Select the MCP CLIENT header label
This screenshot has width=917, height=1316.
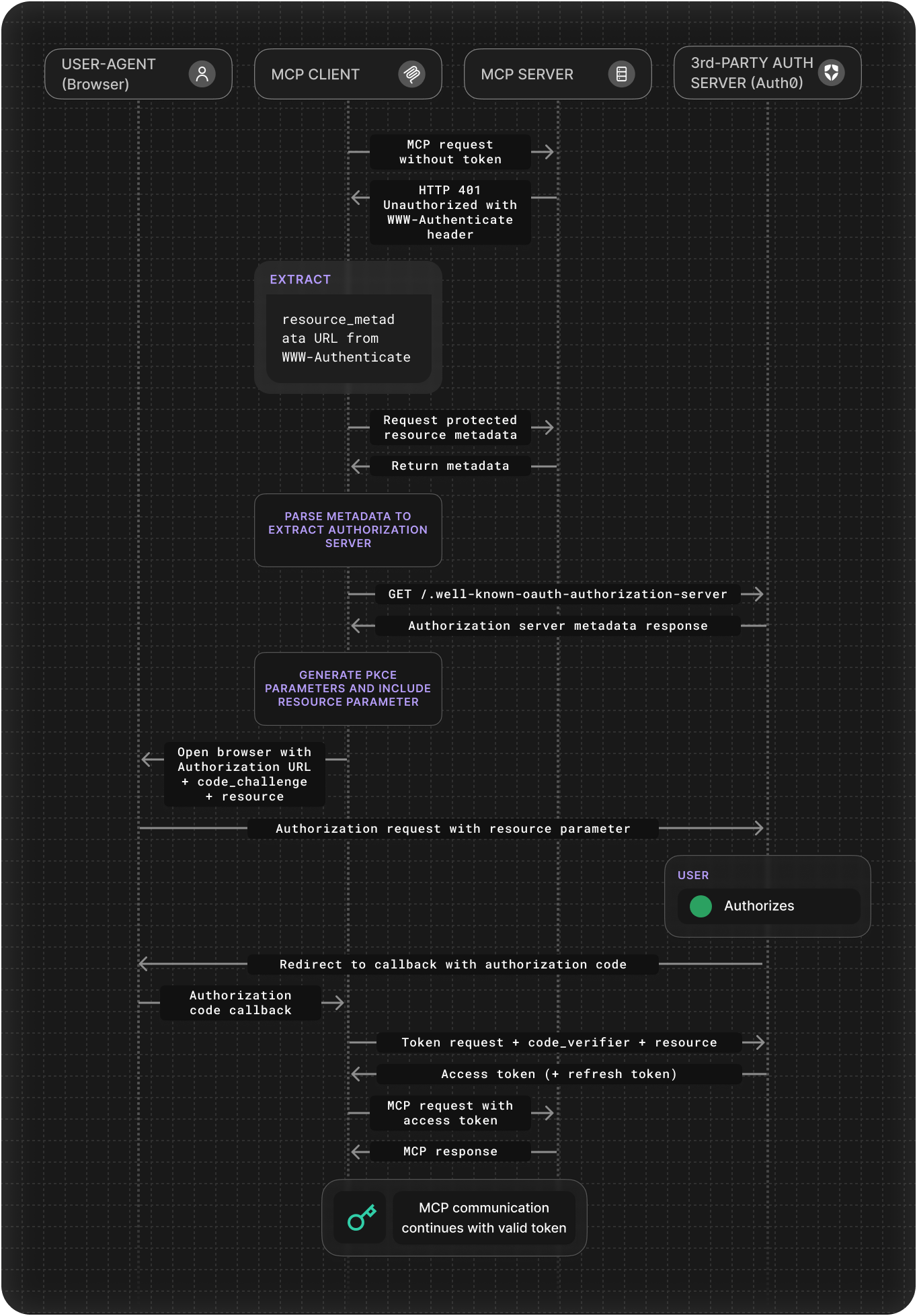pos(315,75)
